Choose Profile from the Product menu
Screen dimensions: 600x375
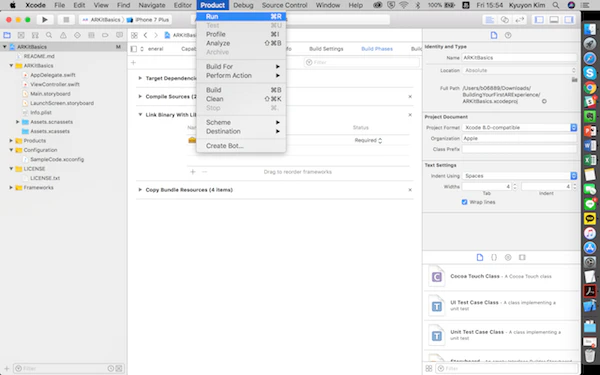coord(241,34)
